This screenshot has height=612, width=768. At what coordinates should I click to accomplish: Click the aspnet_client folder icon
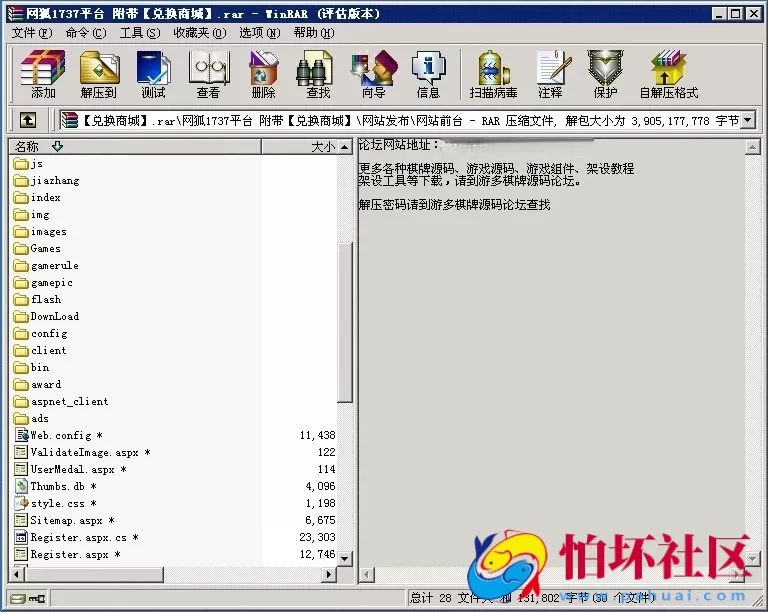point(21,401)
